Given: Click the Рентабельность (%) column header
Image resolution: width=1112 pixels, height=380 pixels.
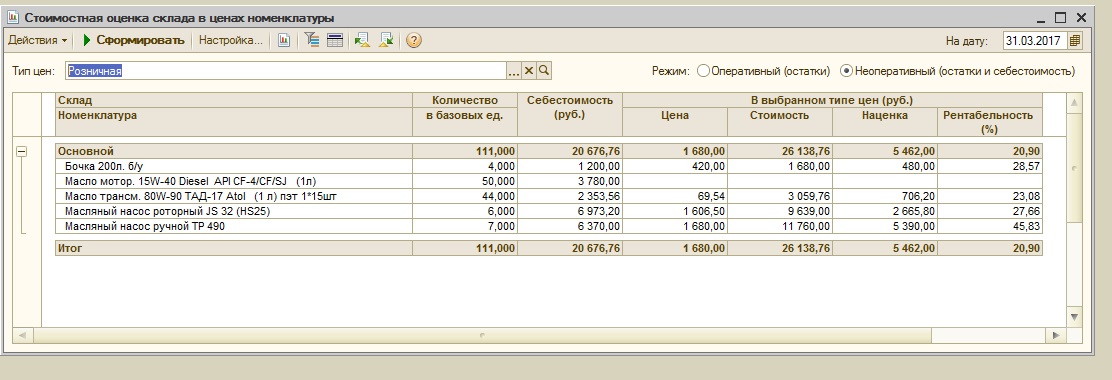Looking at the screenshot, I should tap(989, 121).
